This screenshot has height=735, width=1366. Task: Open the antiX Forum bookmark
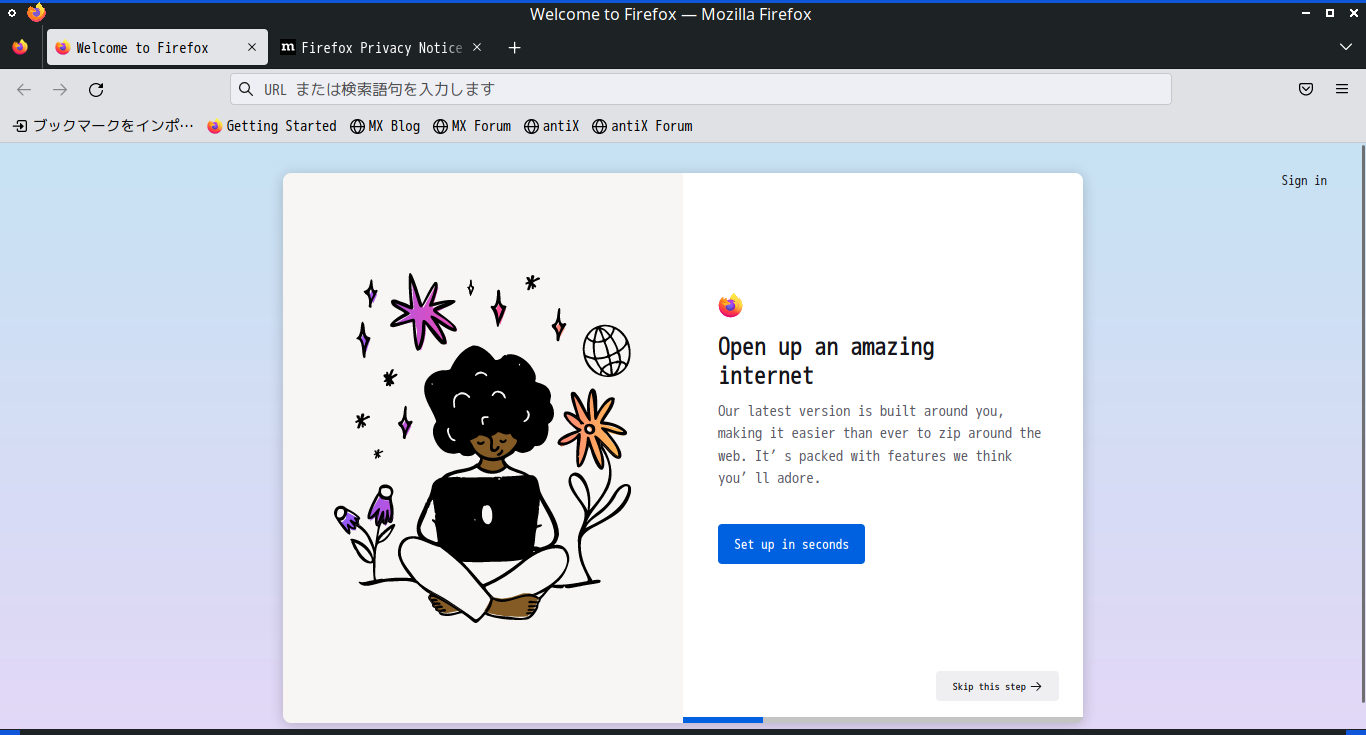[642, 126]
